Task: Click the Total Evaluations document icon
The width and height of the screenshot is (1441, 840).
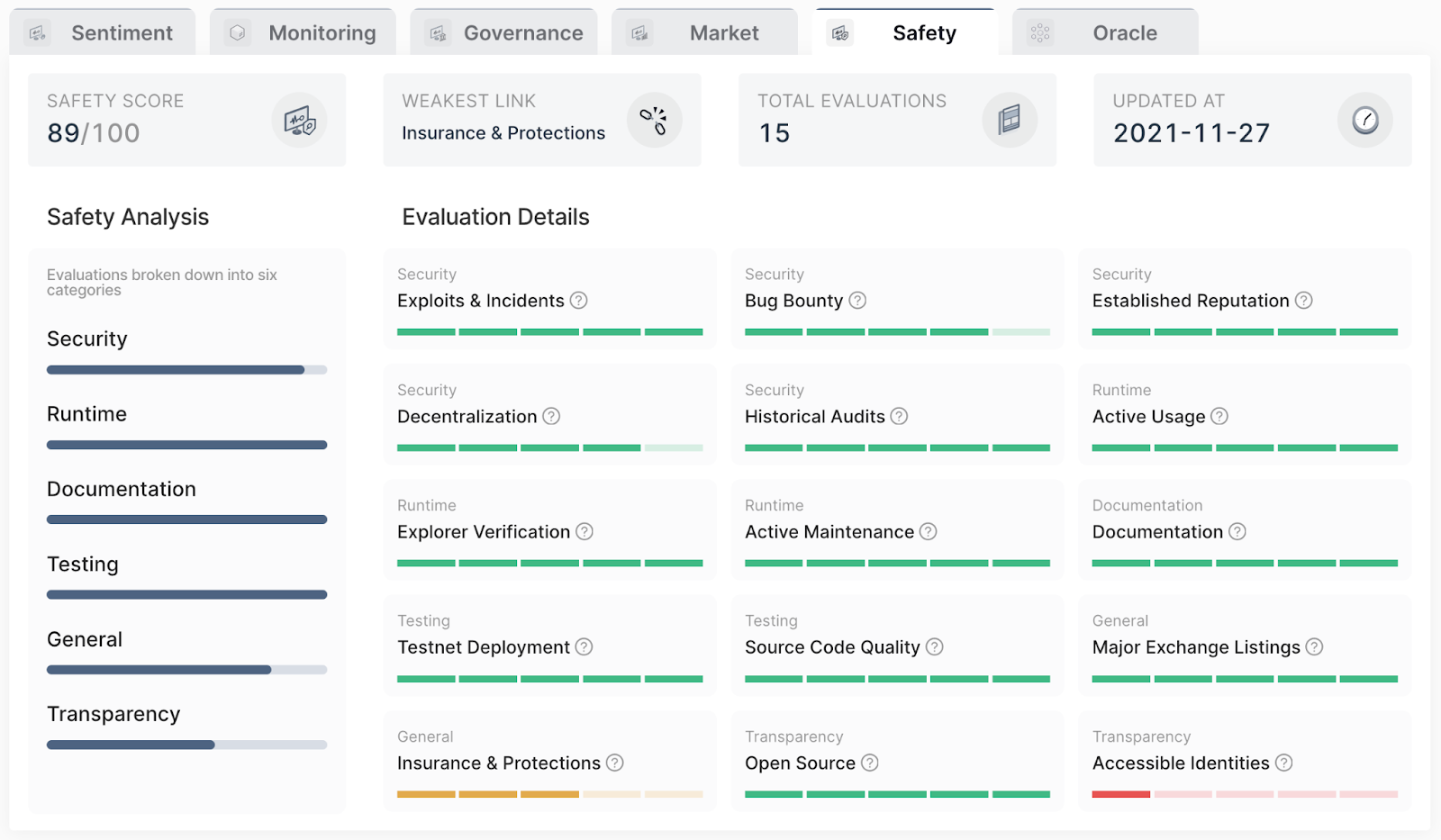Action: 1009,121
